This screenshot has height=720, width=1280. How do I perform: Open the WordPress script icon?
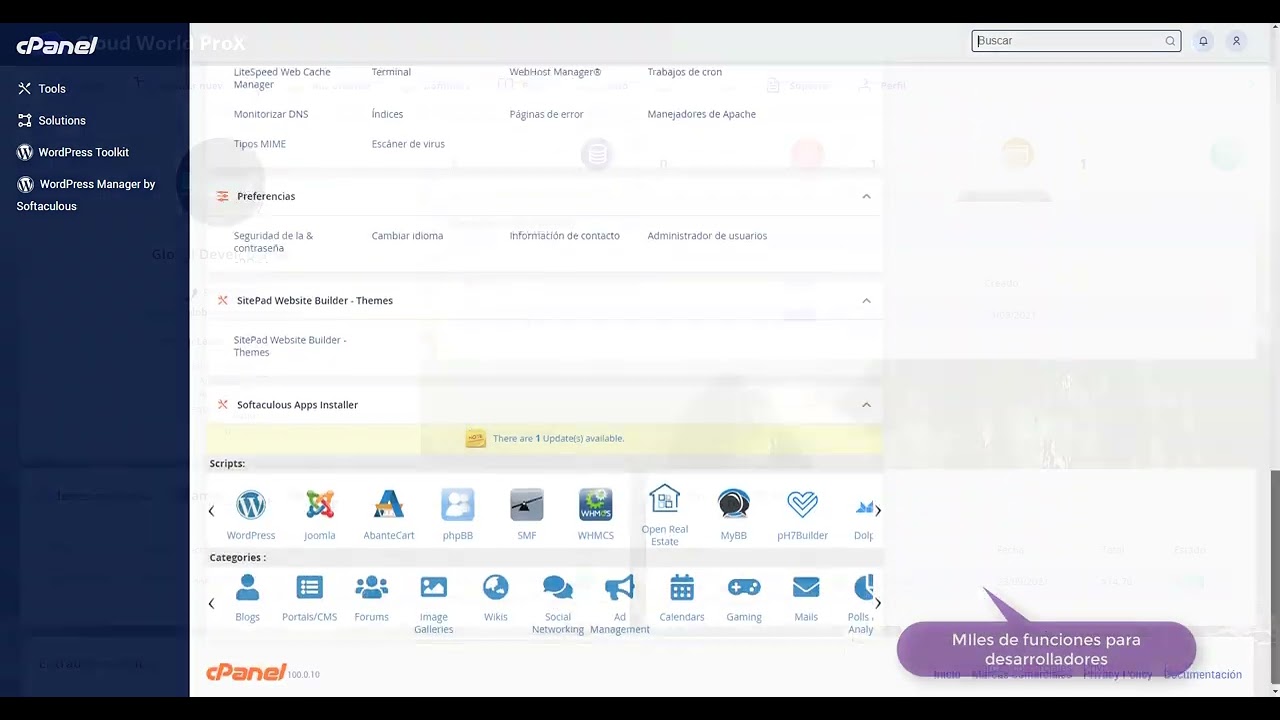(251, 505)
